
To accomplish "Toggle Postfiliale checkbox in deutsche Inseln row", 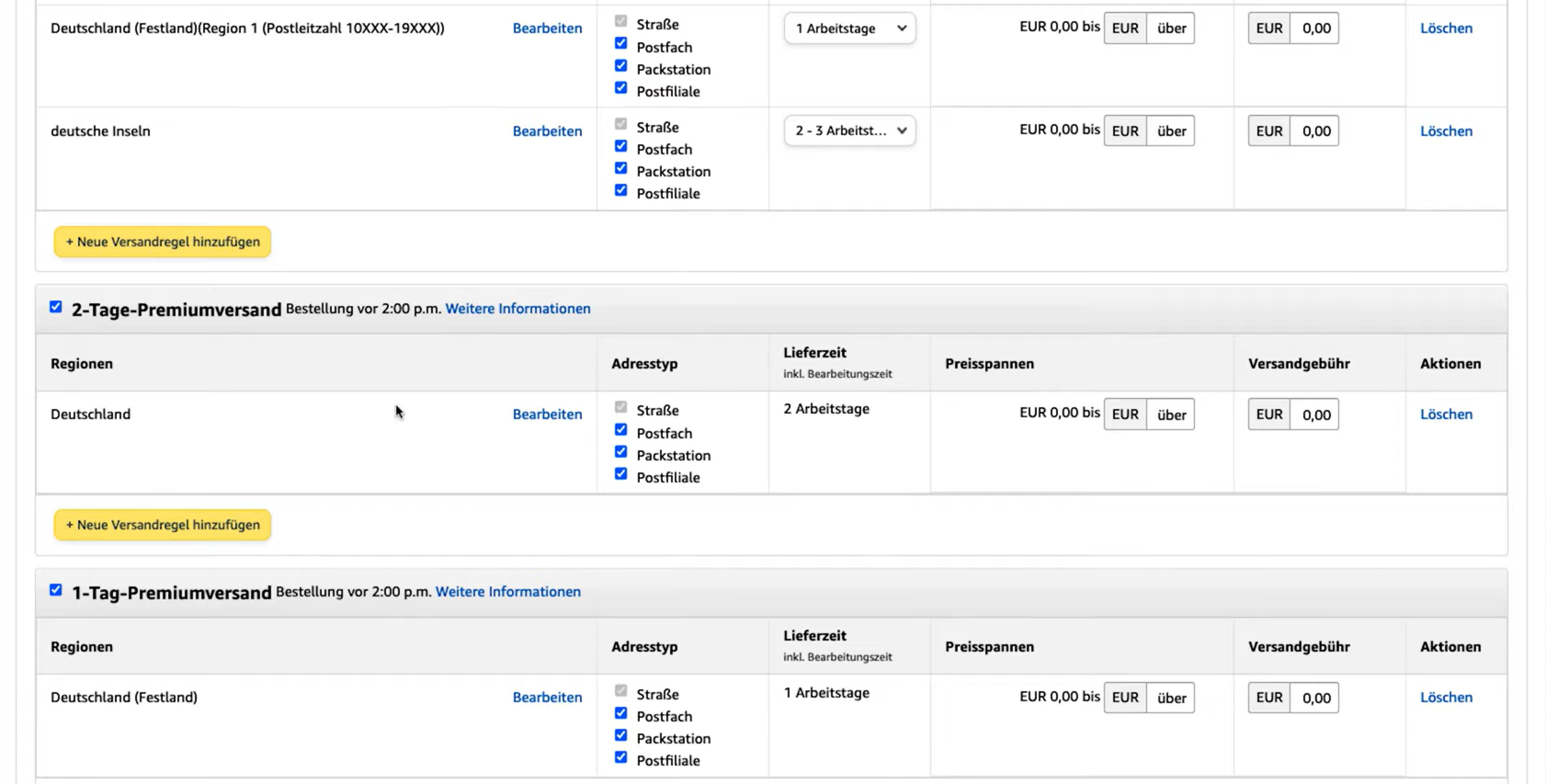I will click(621, 190).
